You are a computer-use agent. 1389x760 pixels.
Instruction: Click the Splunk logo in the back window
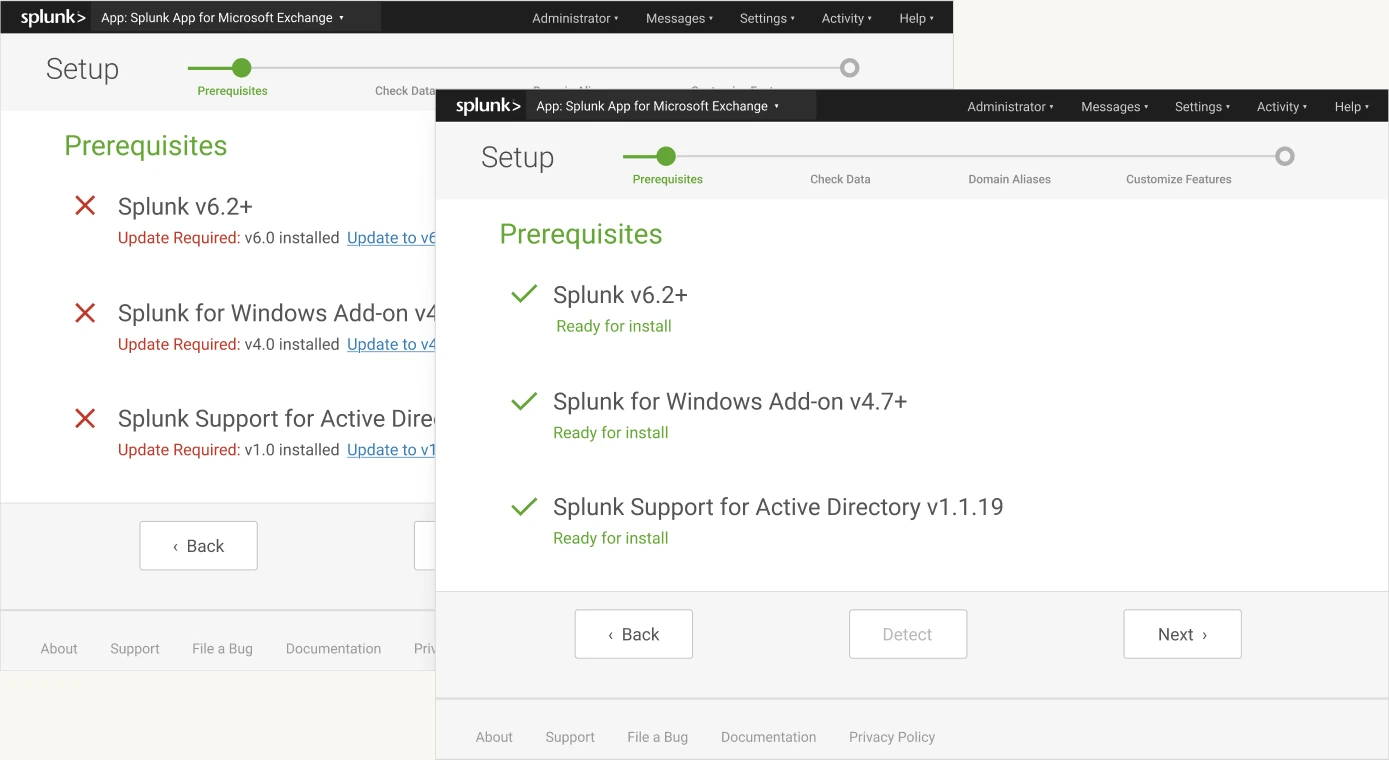pos(53,18)
